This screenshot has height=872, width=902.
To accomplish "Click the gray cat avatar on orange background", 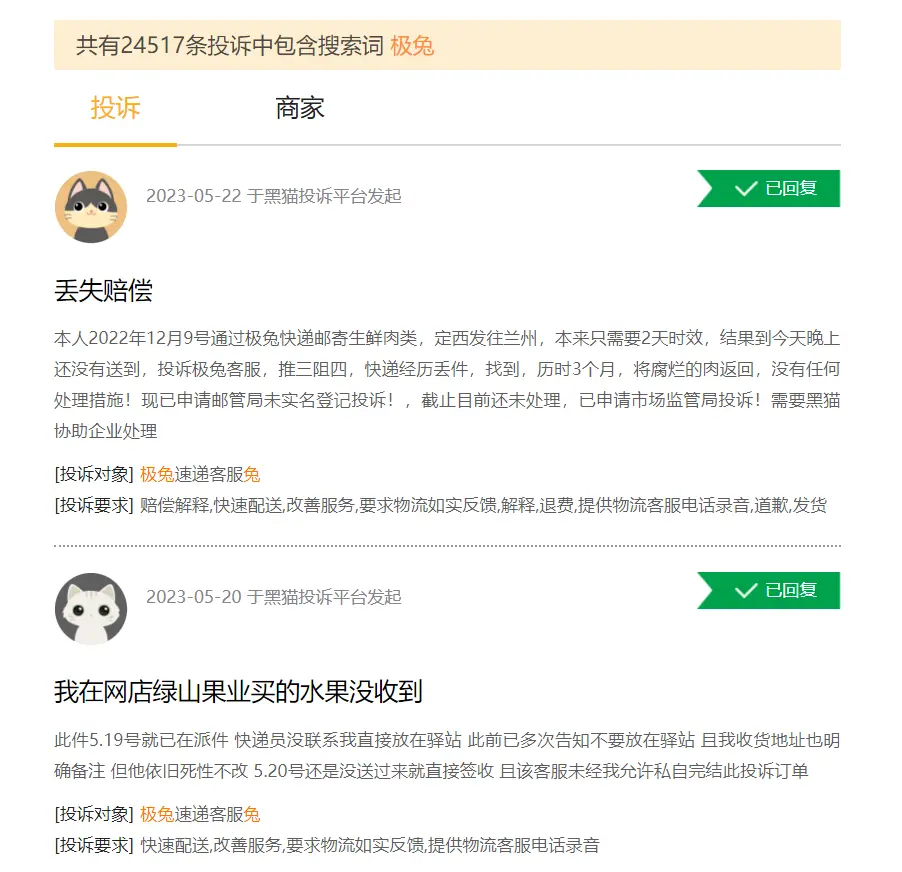I will [x=91, y=206].
